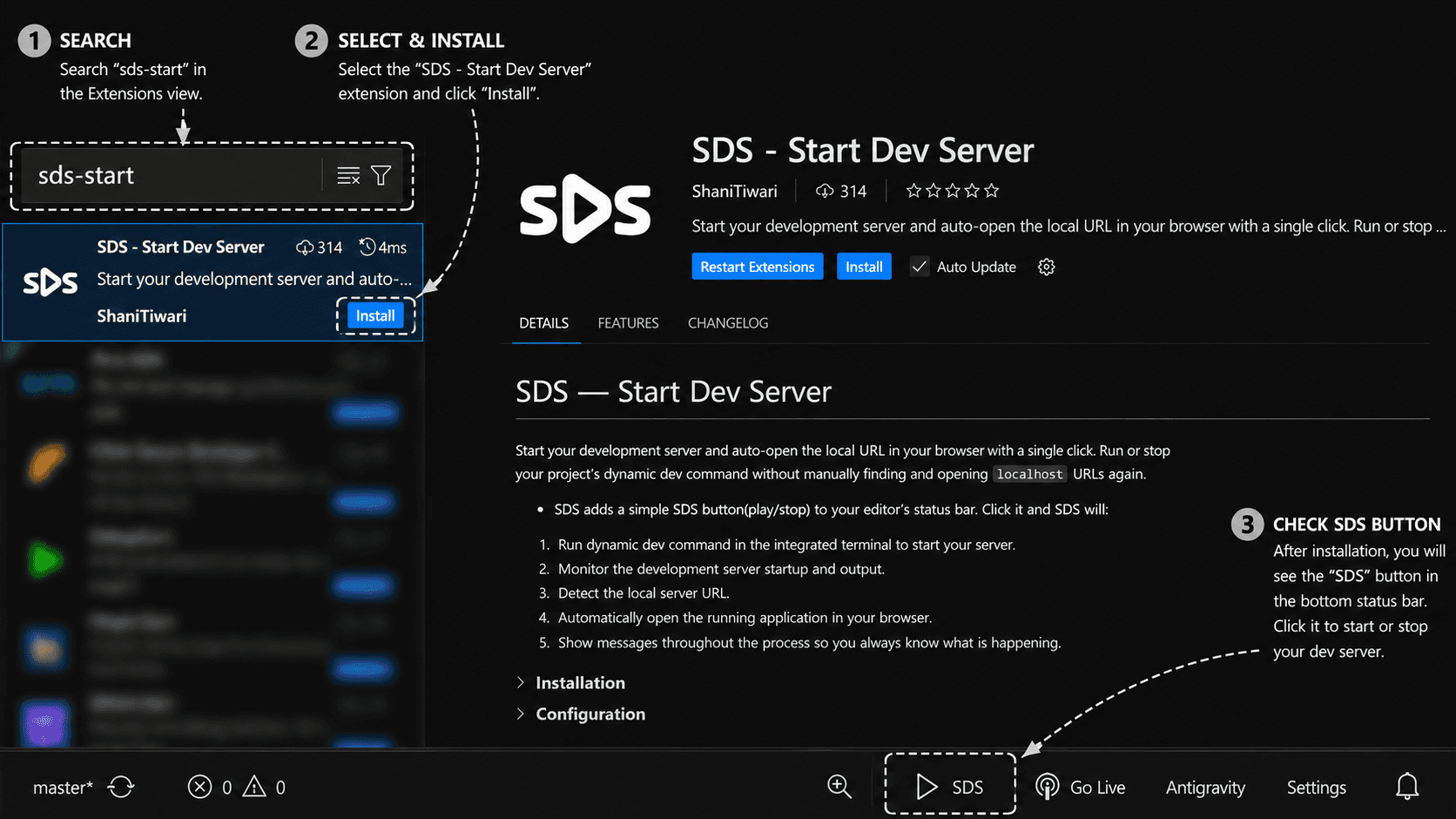Click the extension description text in the header
The image size is (1456, 819).
tap(1068, 227)
